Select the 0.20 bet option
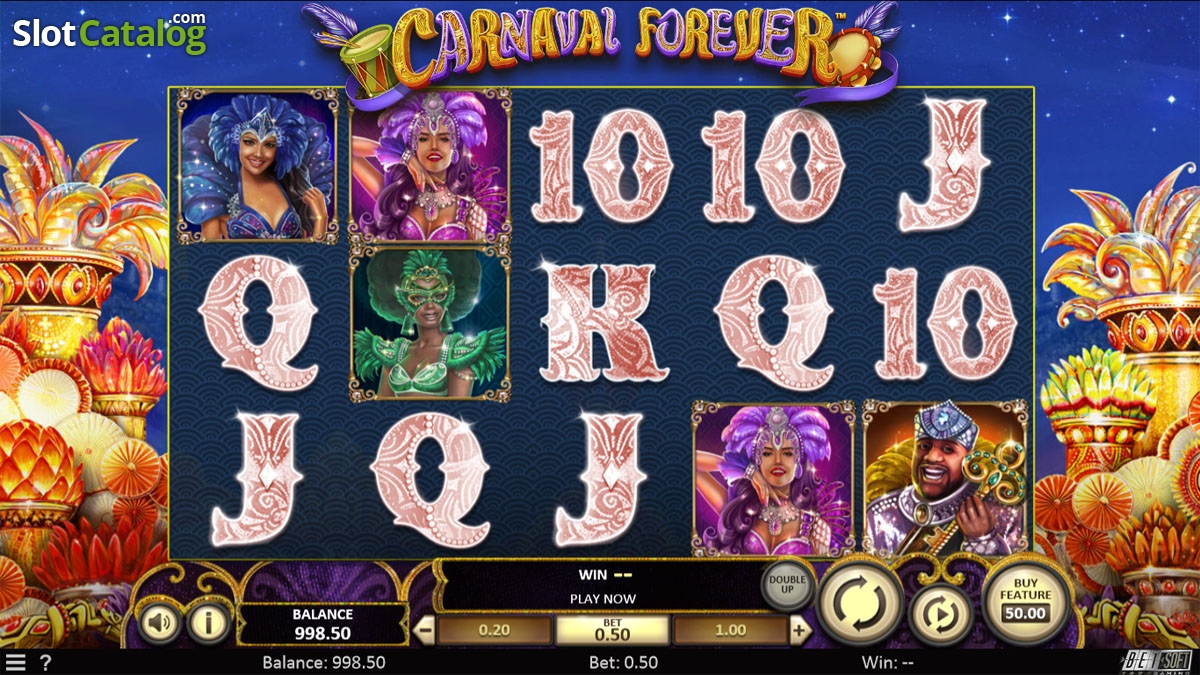 coord(494,630)
